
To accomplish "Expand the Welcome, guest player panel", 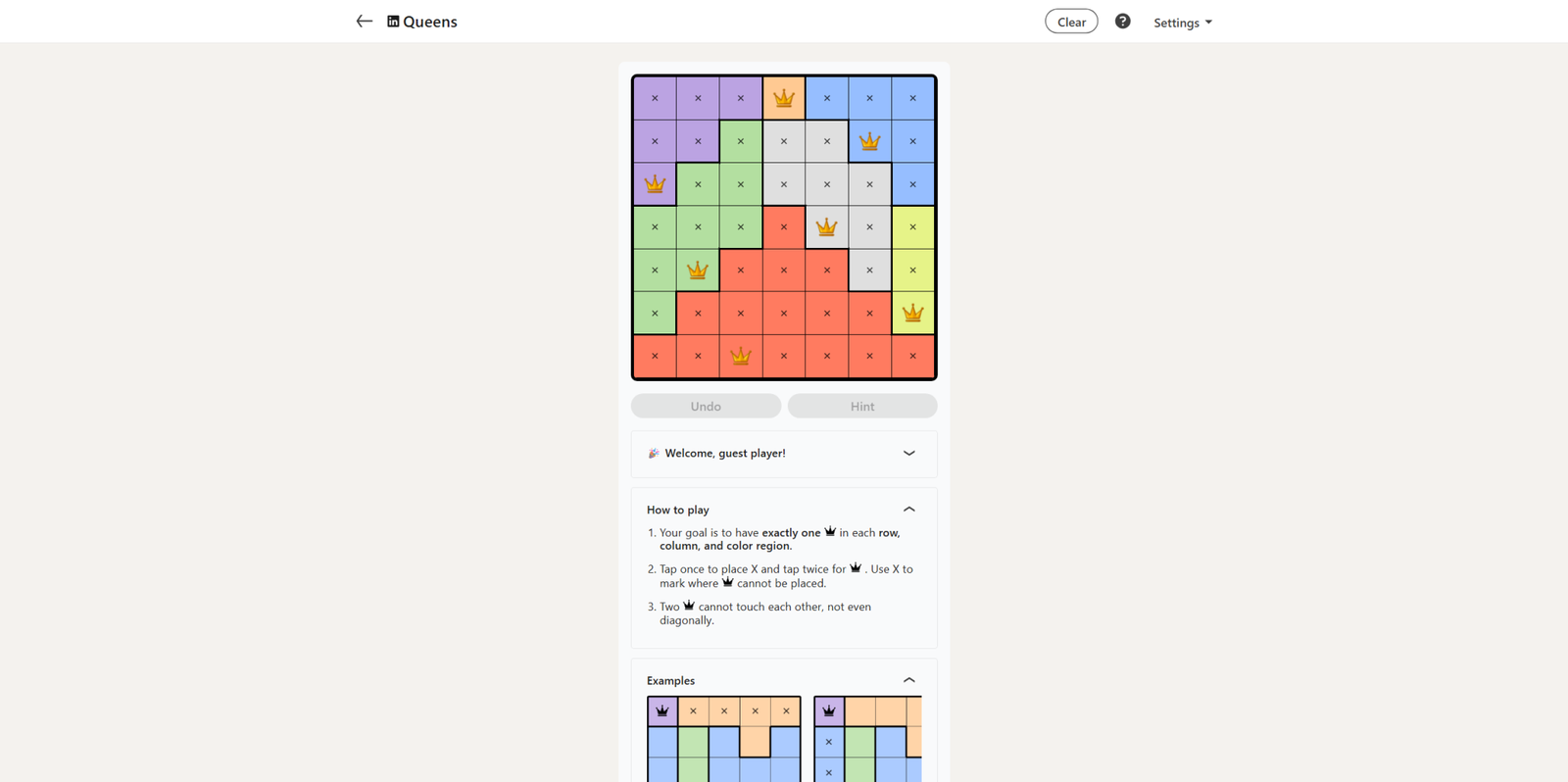I will pos(908,454).
